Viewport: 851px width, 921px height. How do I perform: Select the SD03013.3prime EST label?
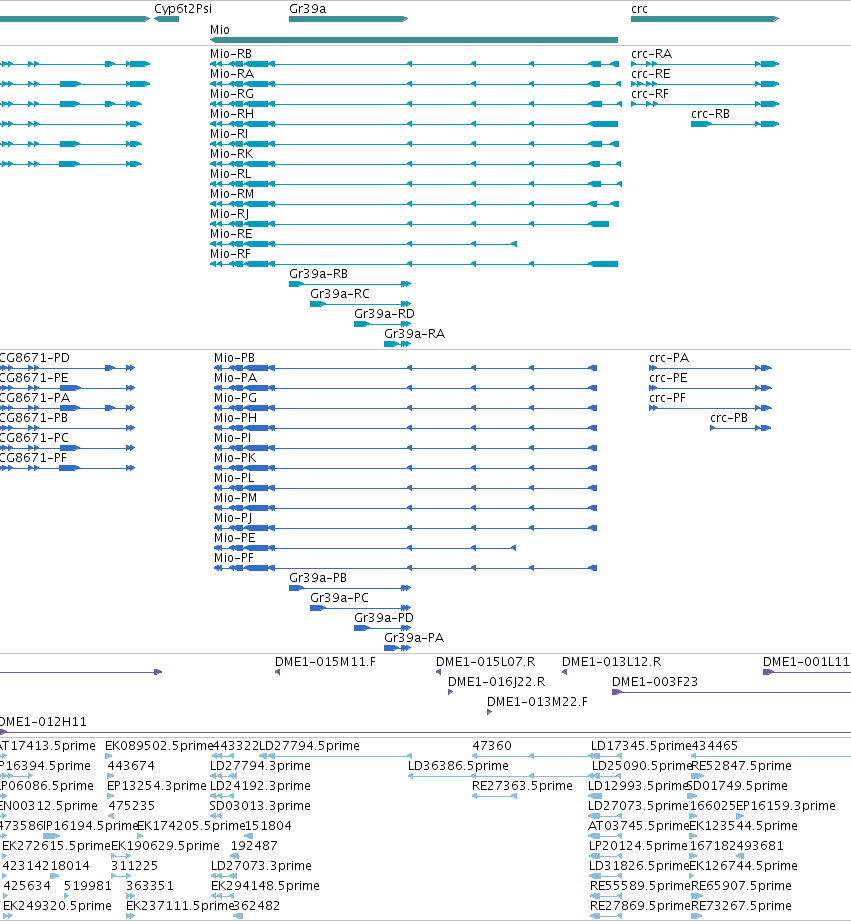pyautogui.click(x=260, y=806)
